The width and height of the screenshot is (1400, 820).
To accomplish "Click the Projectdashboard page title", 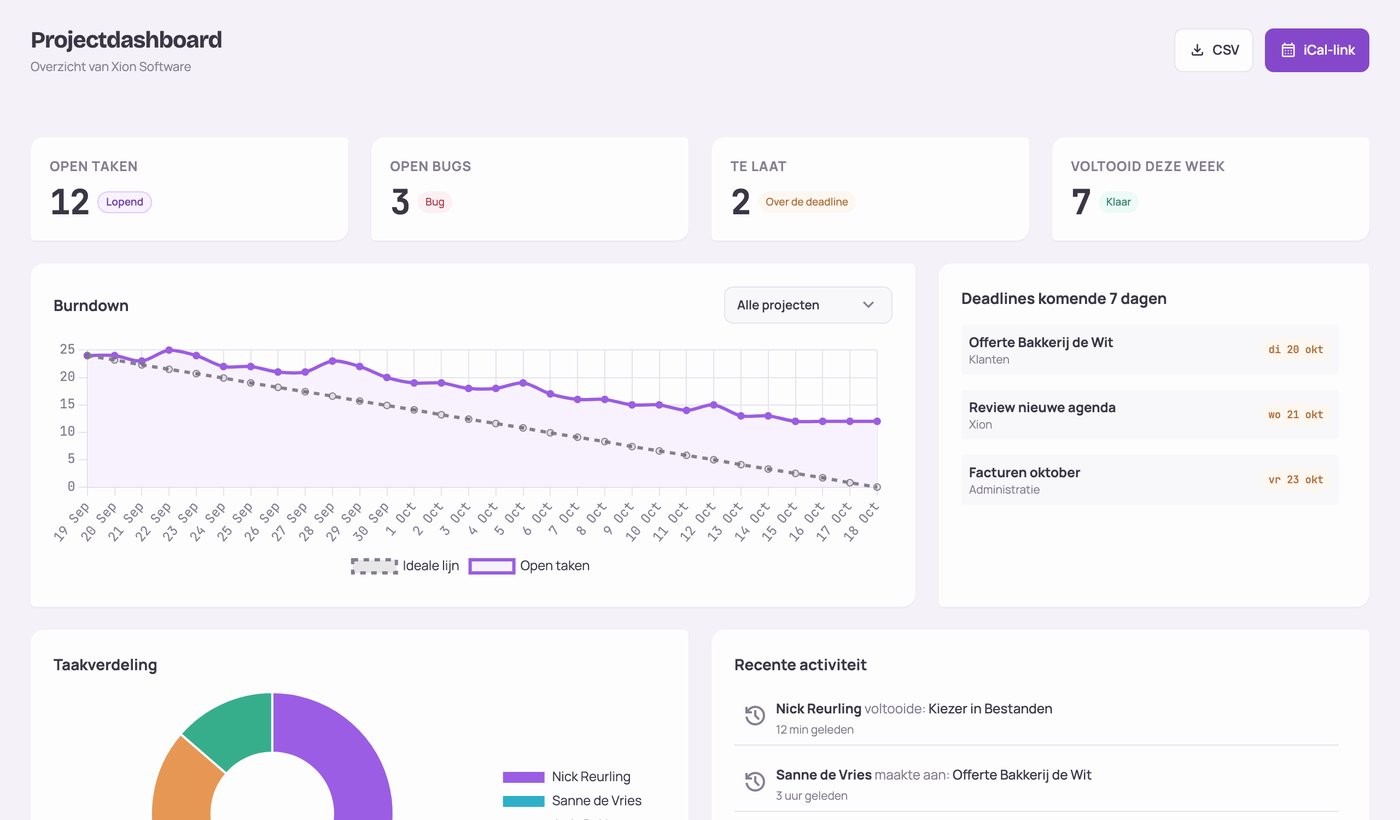I will (126, 40).
